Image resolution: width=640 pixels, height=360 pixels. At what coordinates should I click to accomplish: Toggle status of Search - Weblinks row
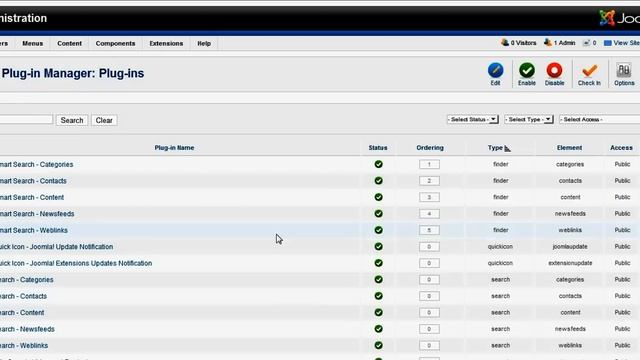pos(378,345)
